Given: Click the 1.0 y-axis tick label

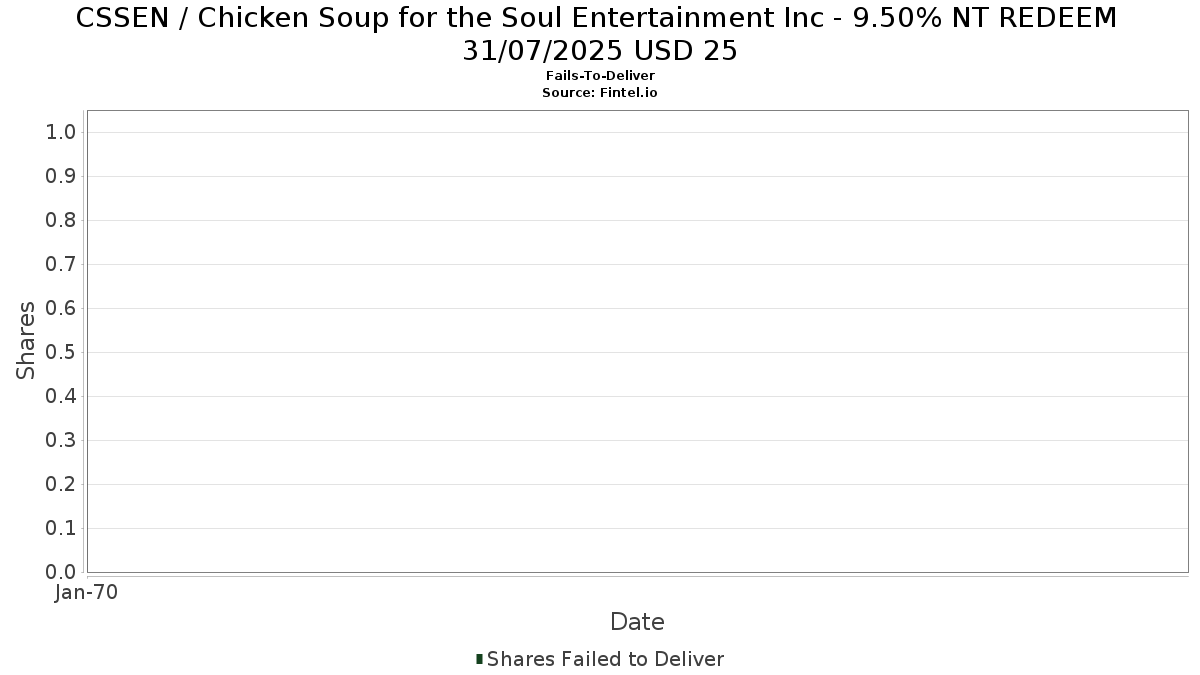Looking at the screenshot, I should (x=62, y=133).
